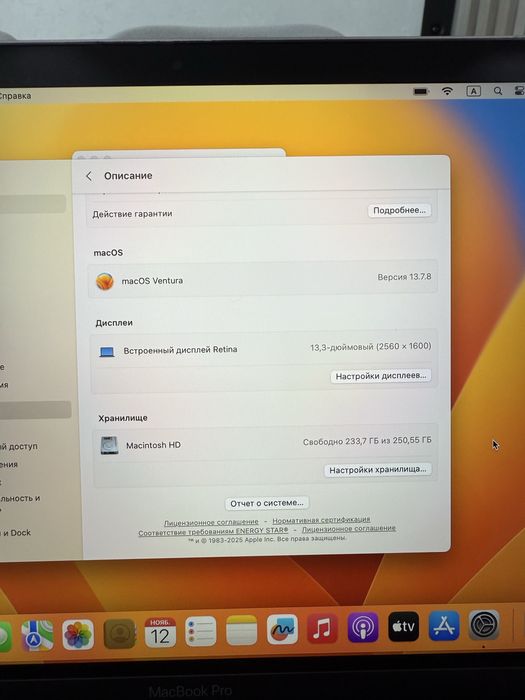
Task: Click the macOS Ventura logo icon
Action: click(x=105, y=281)
